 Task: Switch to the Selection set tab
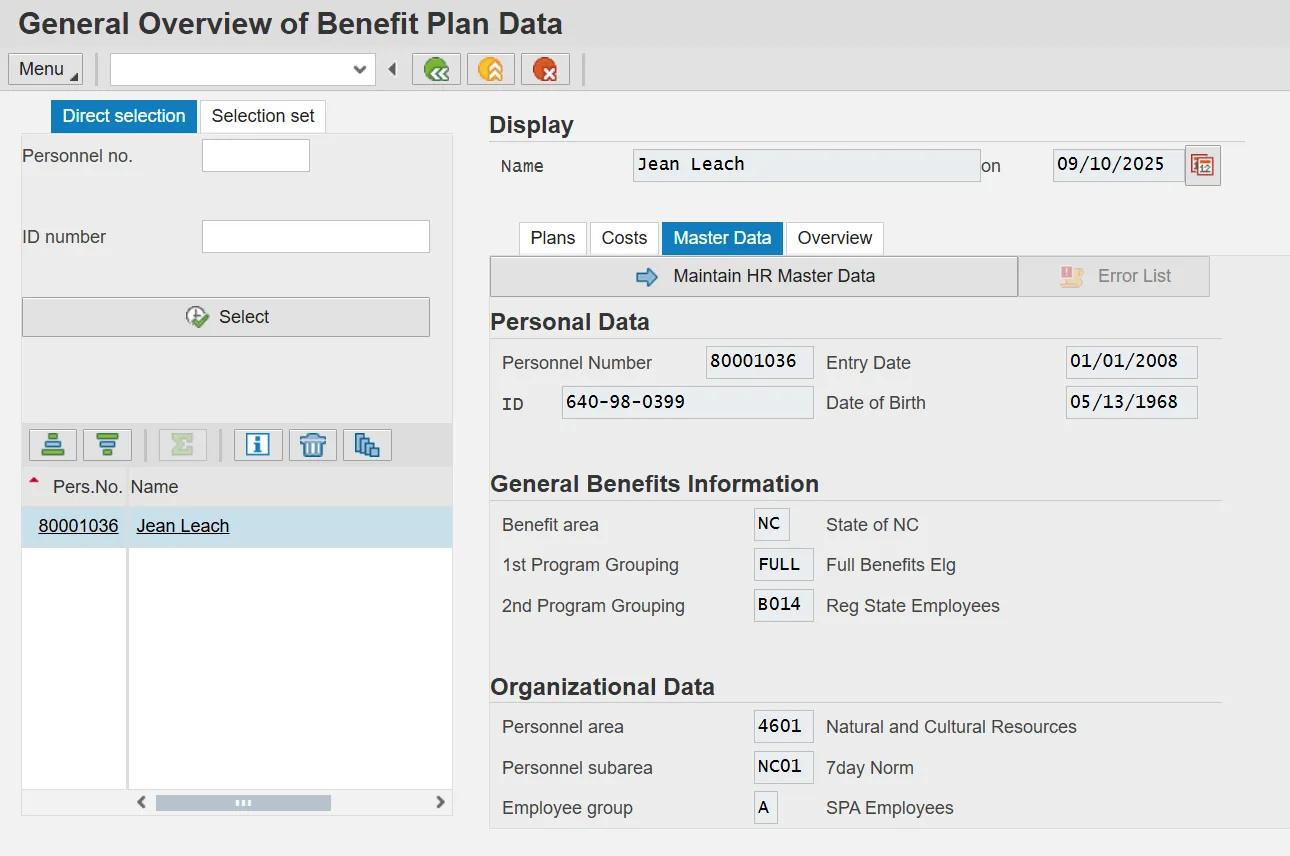(x=263, y=116)
